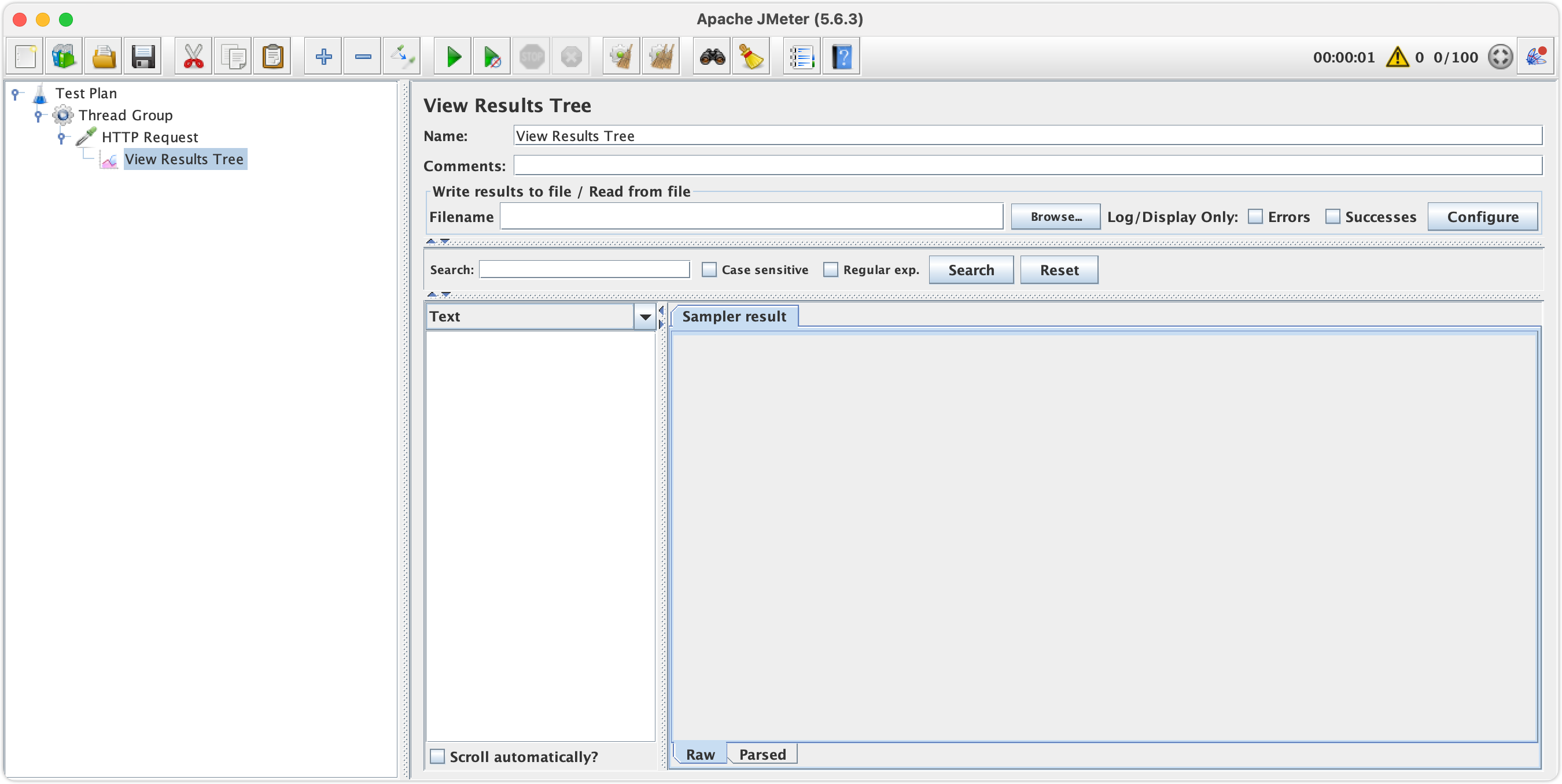Image resolution: width=1562 pixels, height=784 pixels.
Task: Click the Save floppy disk icon
Action: click(x=143, y=57)
